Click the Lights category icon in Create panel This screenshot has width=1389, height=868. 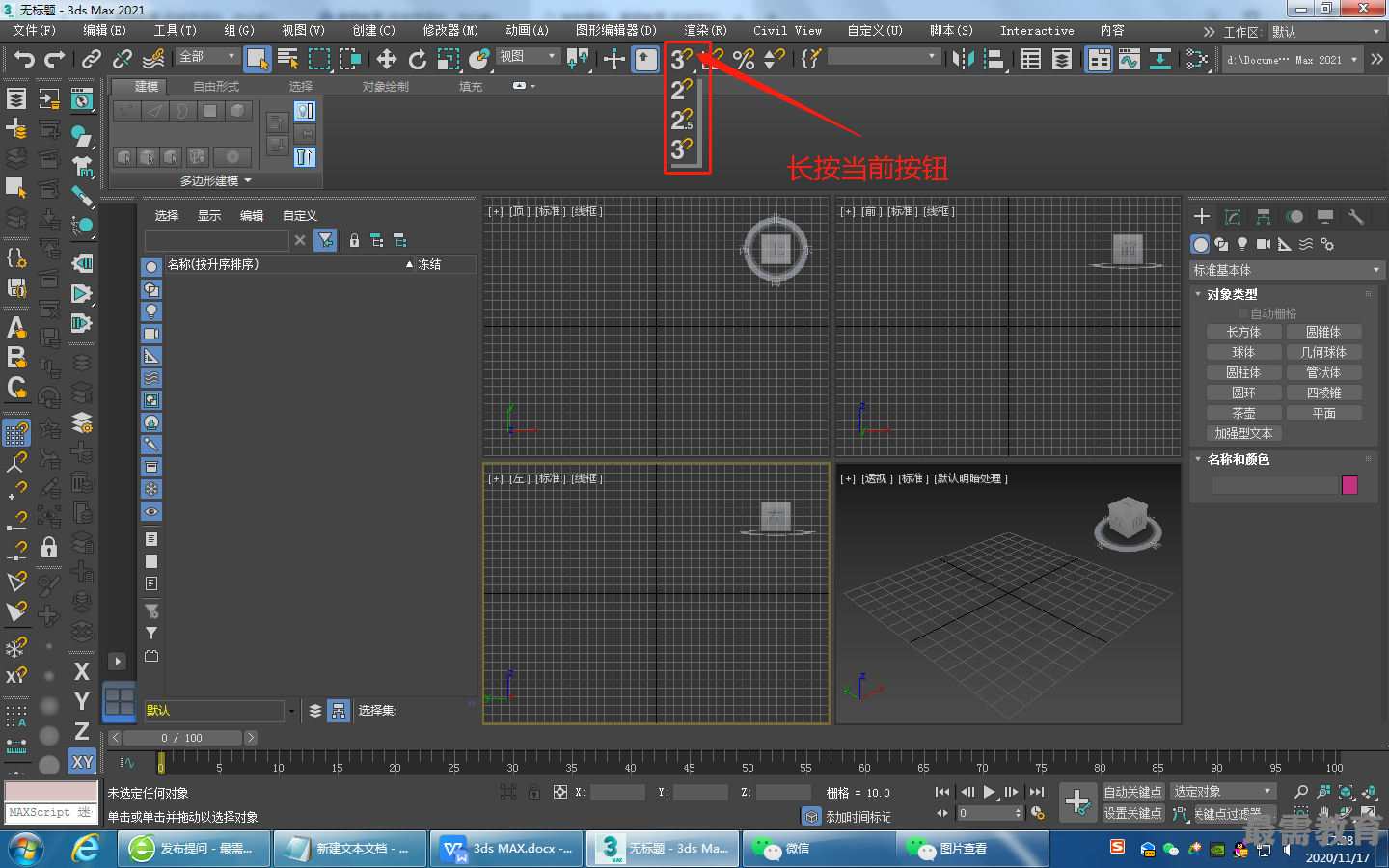point(1242,244)
